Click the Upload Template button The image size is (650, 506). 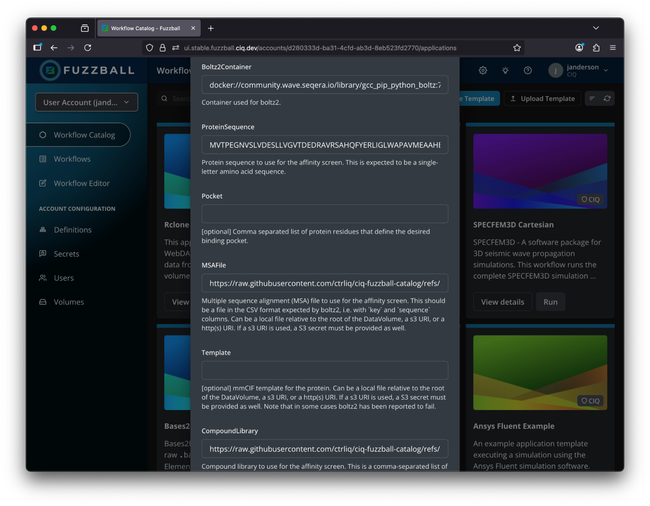[x=542, y=99]
